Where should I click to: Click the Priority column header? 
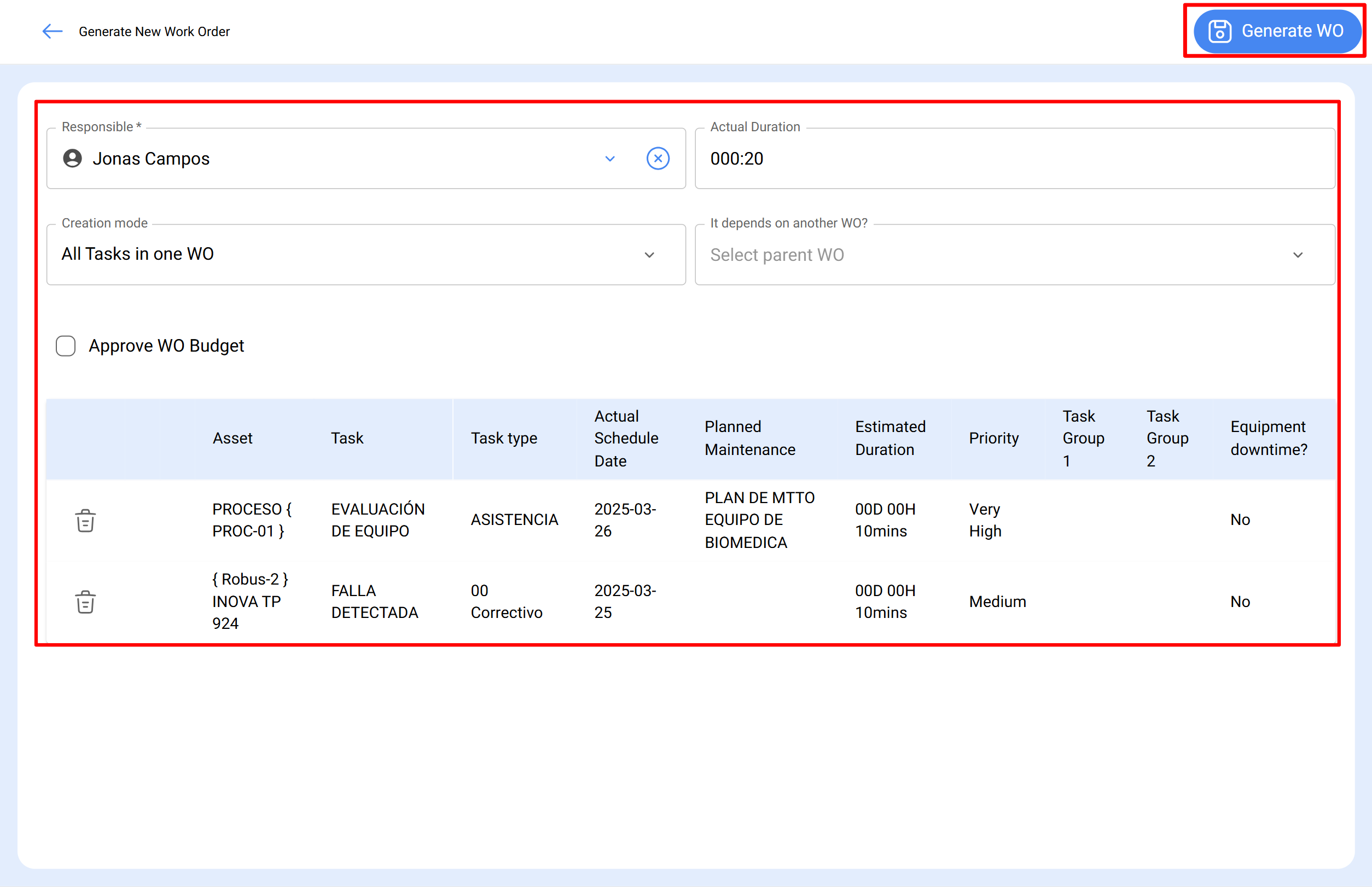(x=993, y=437)
